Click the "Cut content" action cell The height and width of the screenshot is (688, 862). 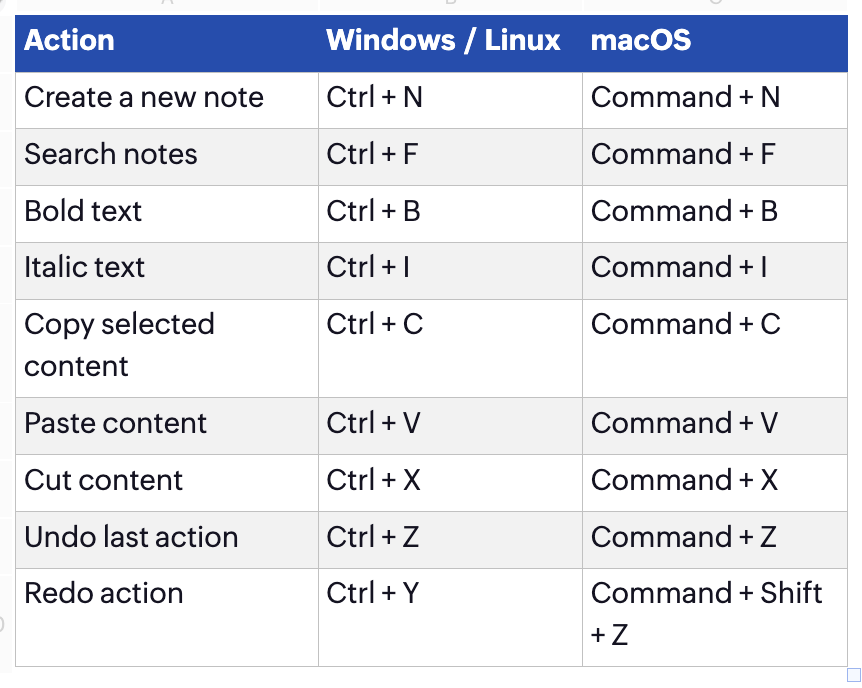coord(103,480)
